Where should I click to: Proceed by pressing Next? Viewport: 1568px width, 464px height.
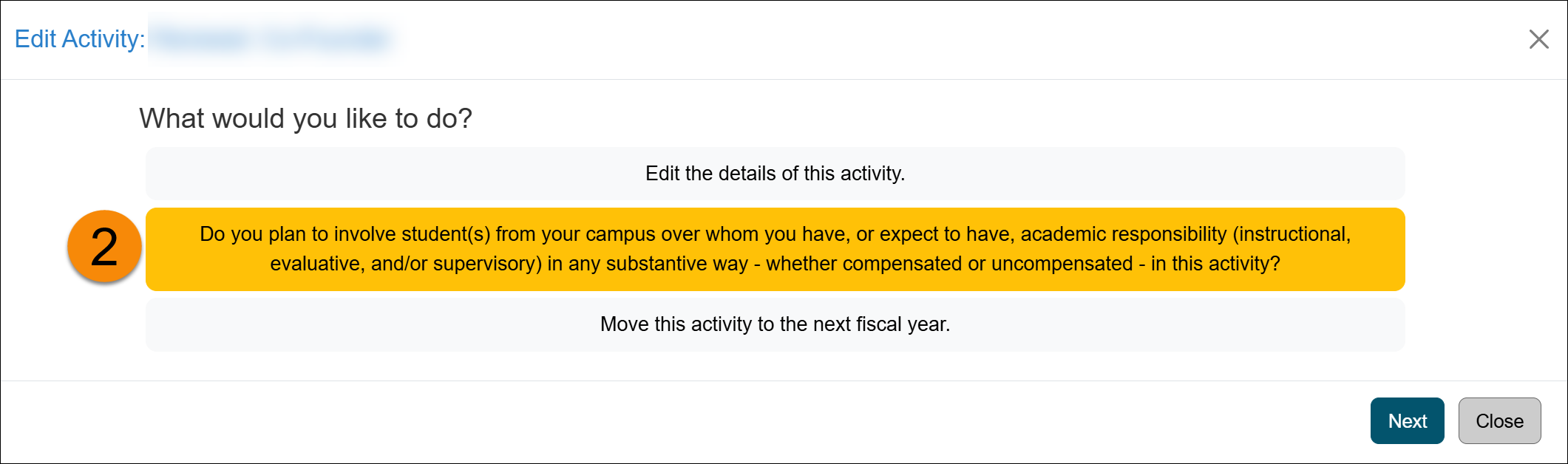(x=1407, y=420)
